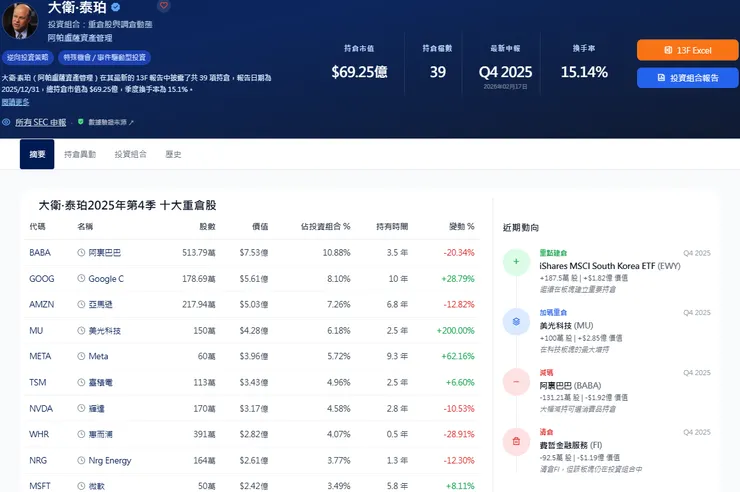The width and height of the screenshot is (740, 492).
Task: Click the blue stack icon for 加碼重倉
Action: [x=516, y=322]
